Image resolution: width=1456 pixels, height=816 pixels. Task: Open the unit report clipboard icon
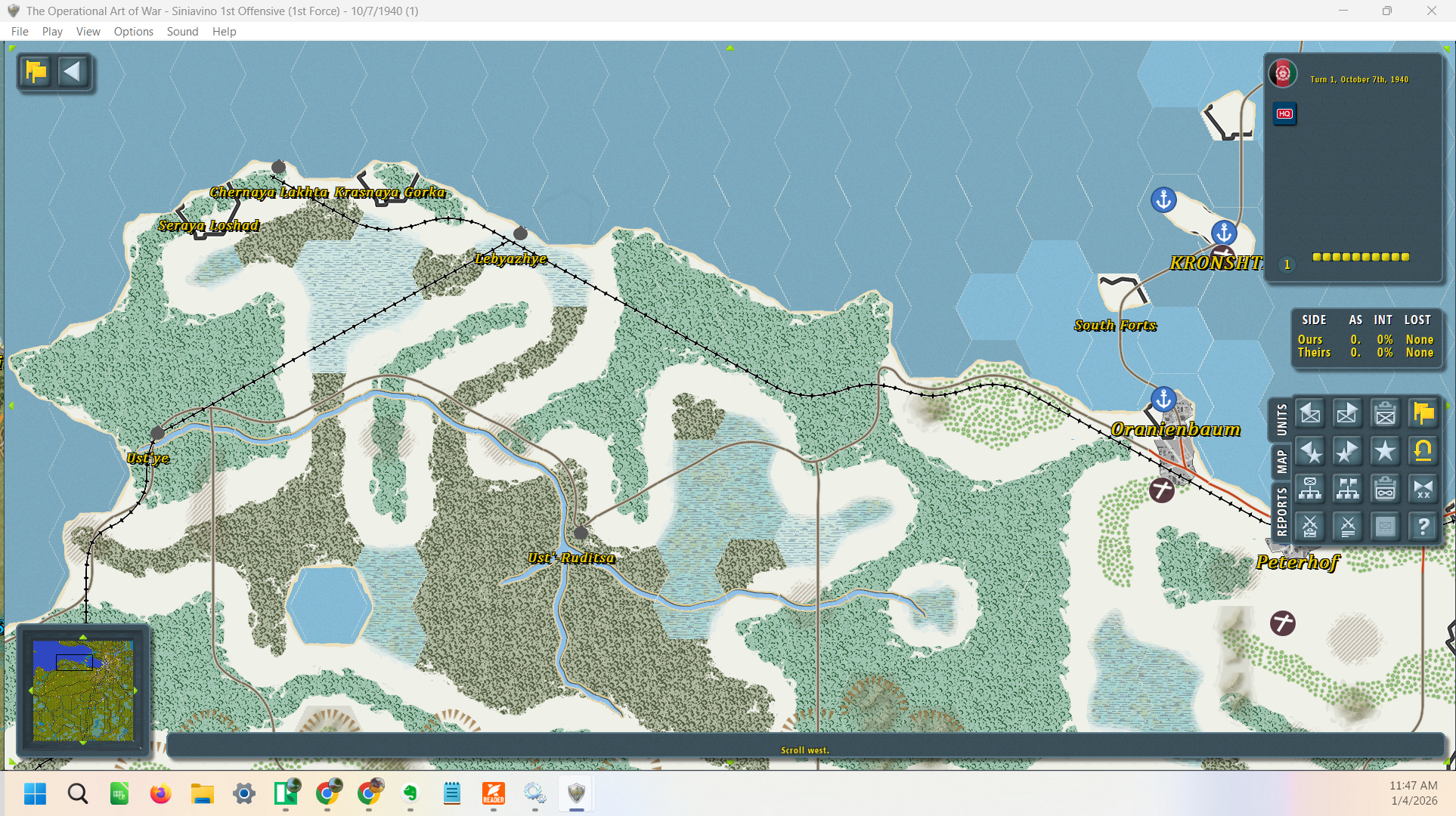click(1385, 413)
